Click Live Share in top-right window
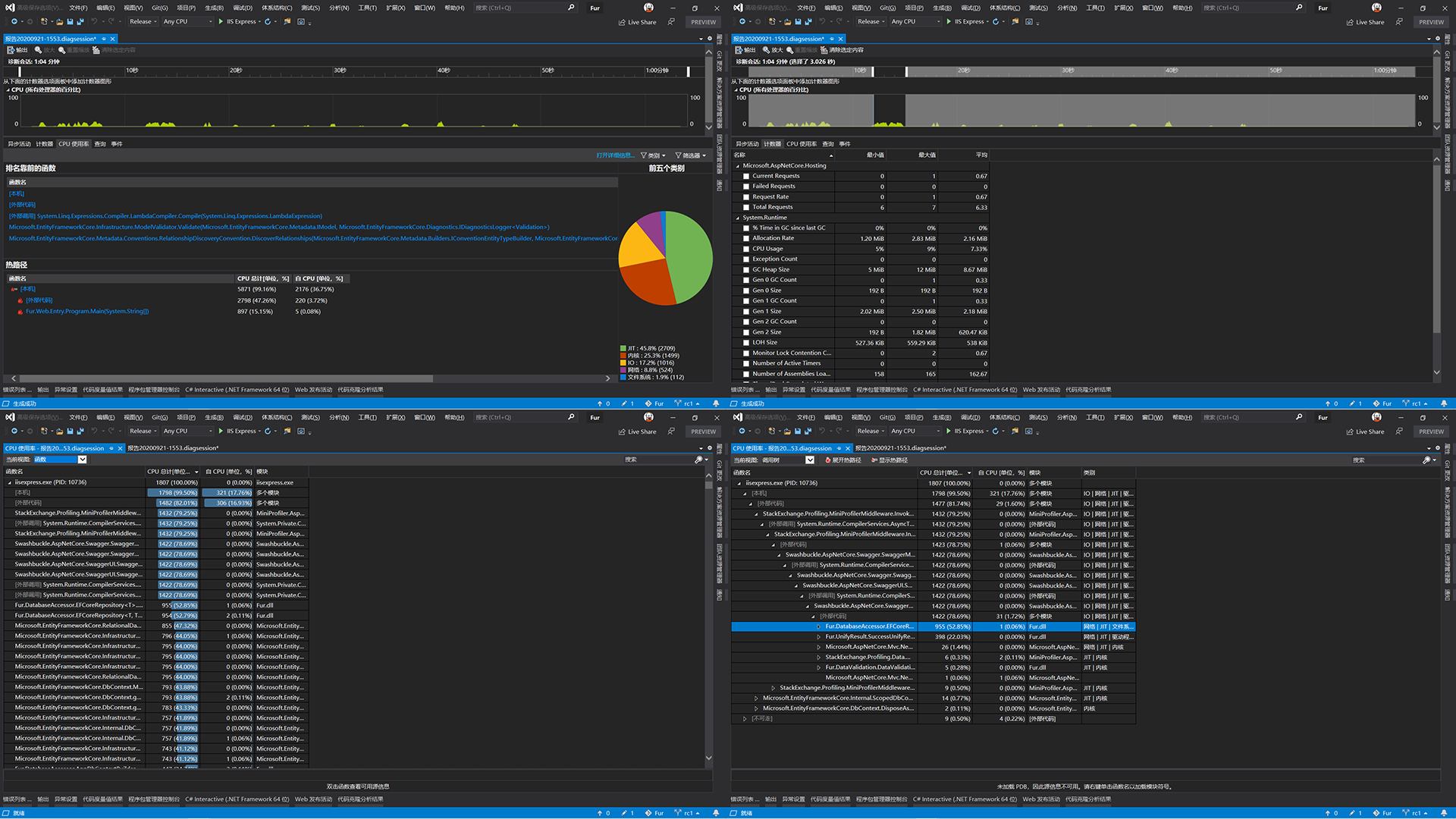 pos(1365,22)
